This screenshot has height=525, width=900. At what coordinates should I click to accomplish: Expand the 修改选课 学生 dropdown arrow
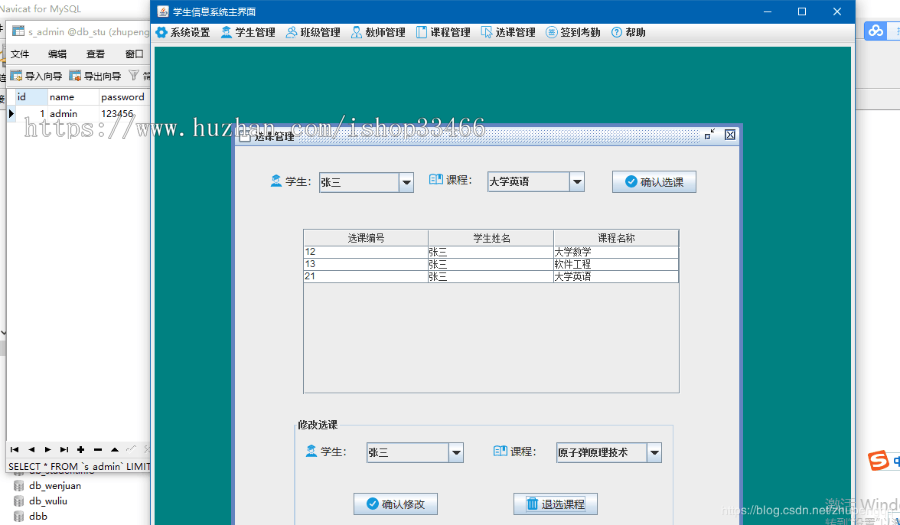[x=456, y=453]
